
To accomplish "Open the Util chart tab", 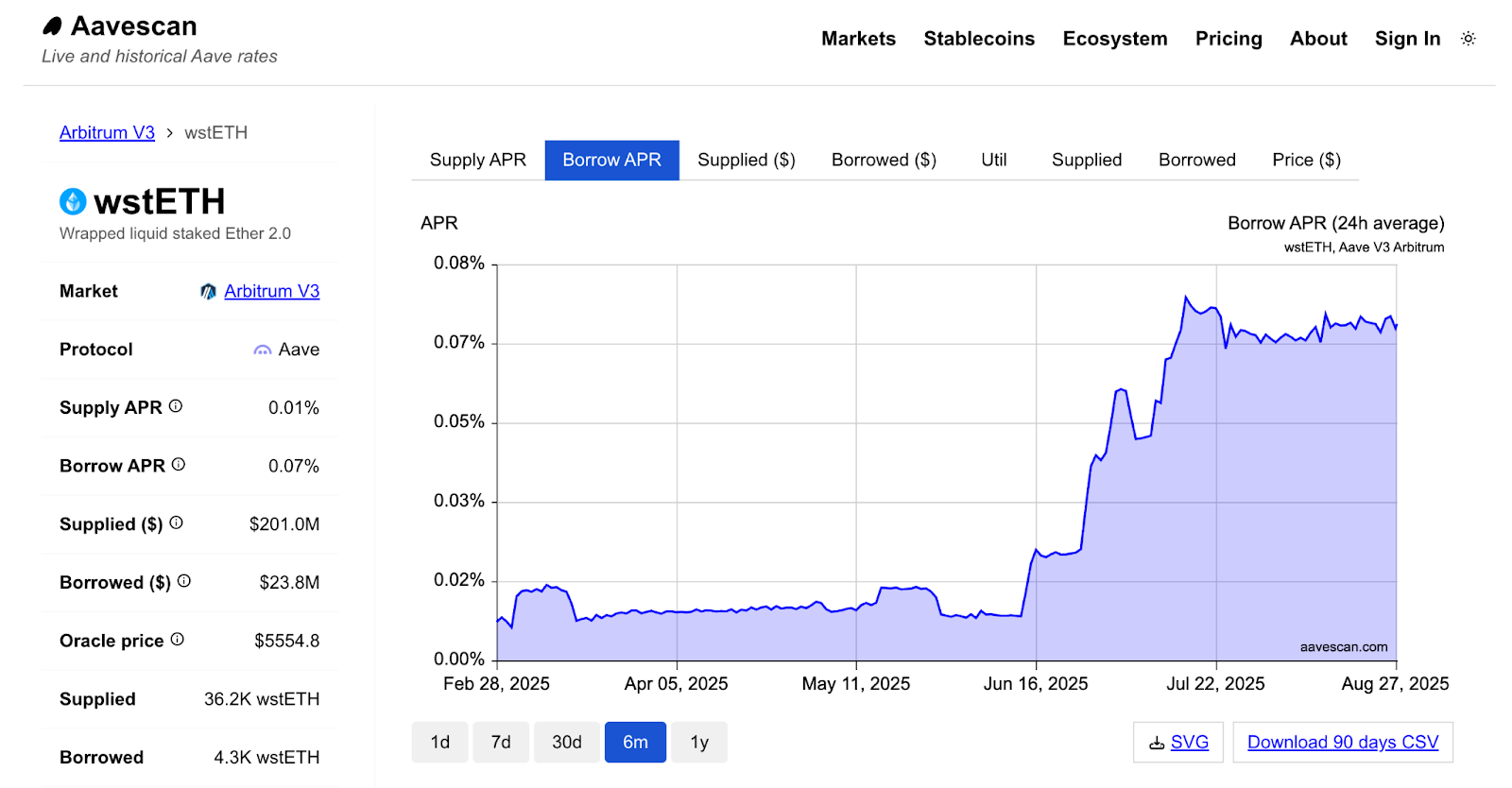I will coord(993,161).
